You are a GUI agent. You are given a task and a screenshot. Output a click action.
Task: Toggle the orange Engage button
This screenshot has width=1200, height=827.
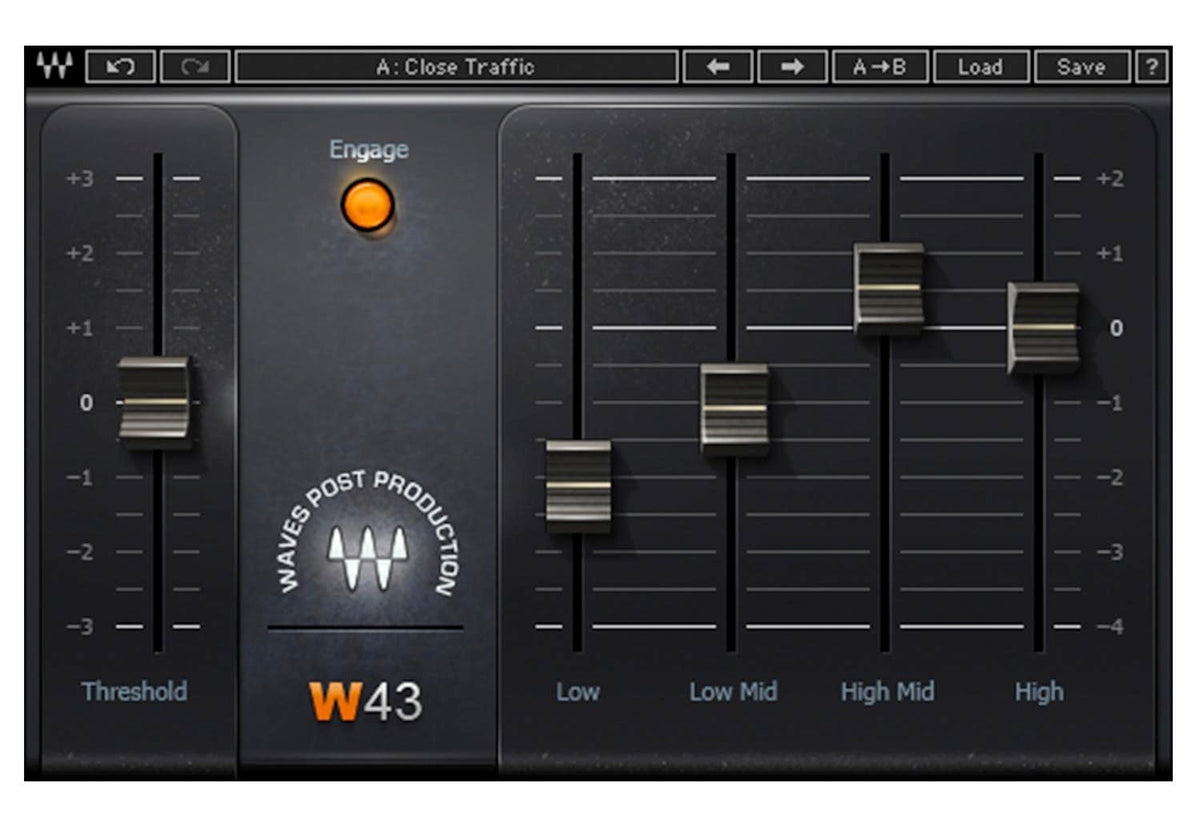(x=367, y=205)
